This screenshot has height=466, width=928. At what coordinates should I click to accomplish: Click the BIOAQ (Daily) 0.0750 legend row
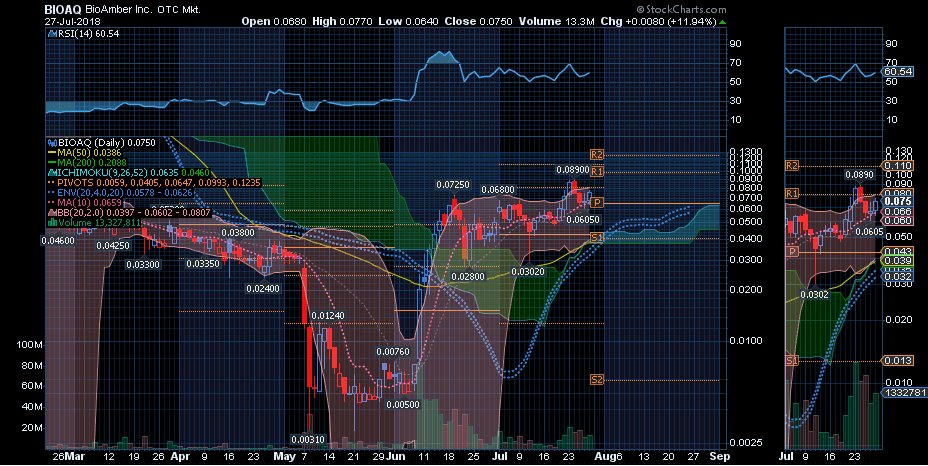tap(101, 143)
